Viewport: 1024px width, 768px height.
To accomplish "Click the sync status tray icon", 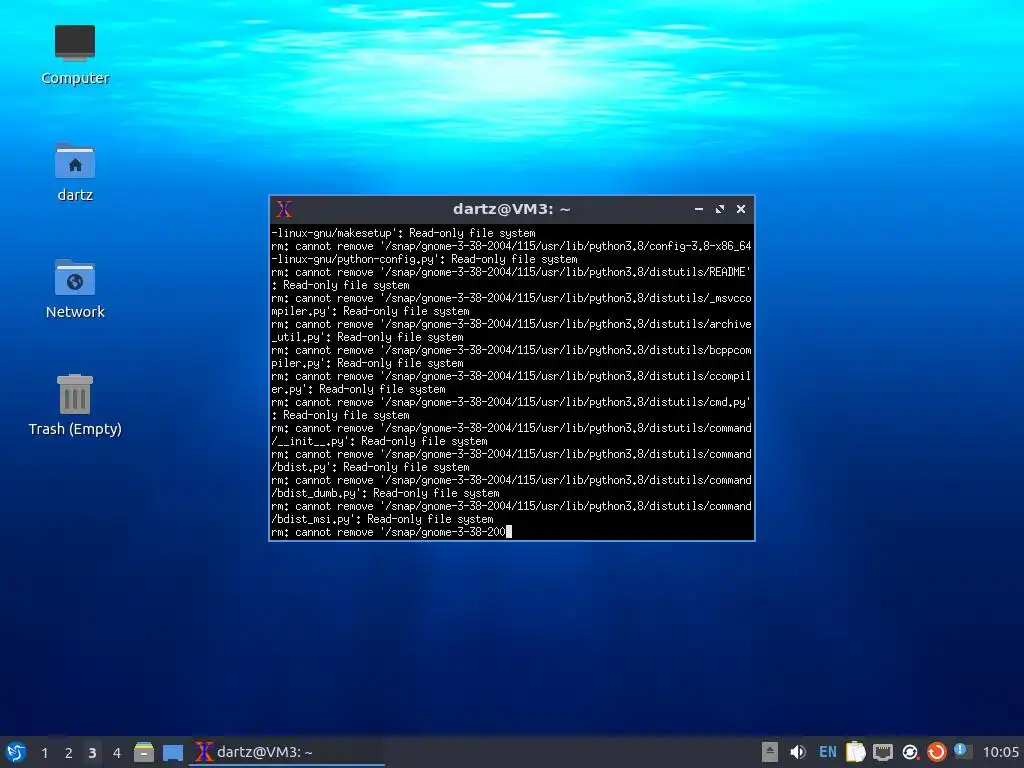I will (910, 752).
